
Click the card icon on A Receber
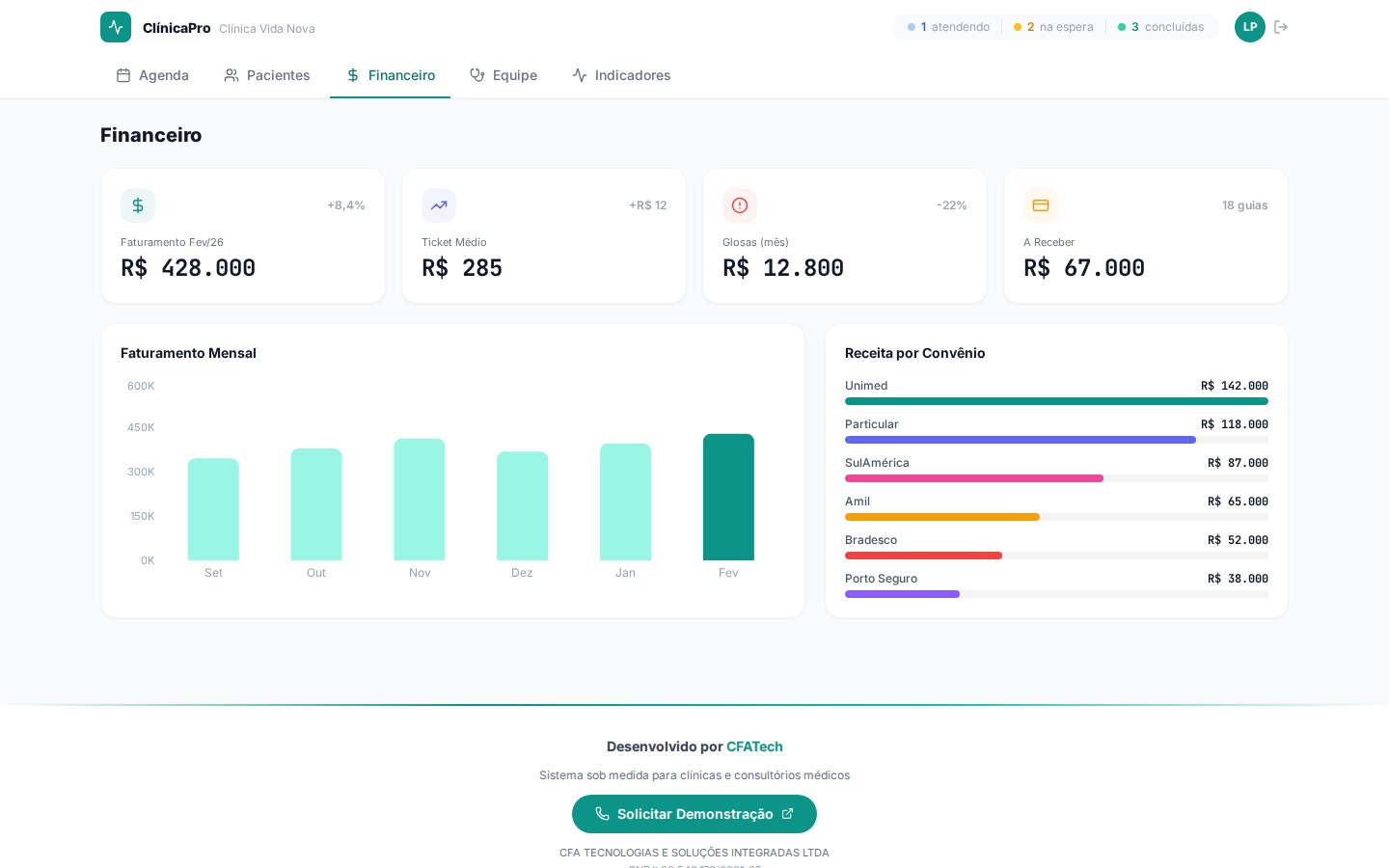click(1041, 205)
